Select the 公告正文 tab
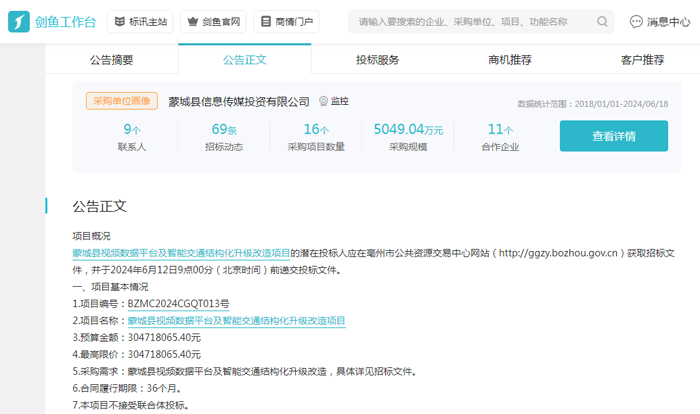This screenshot has width=700, height=414. click(x=244, y=60)
